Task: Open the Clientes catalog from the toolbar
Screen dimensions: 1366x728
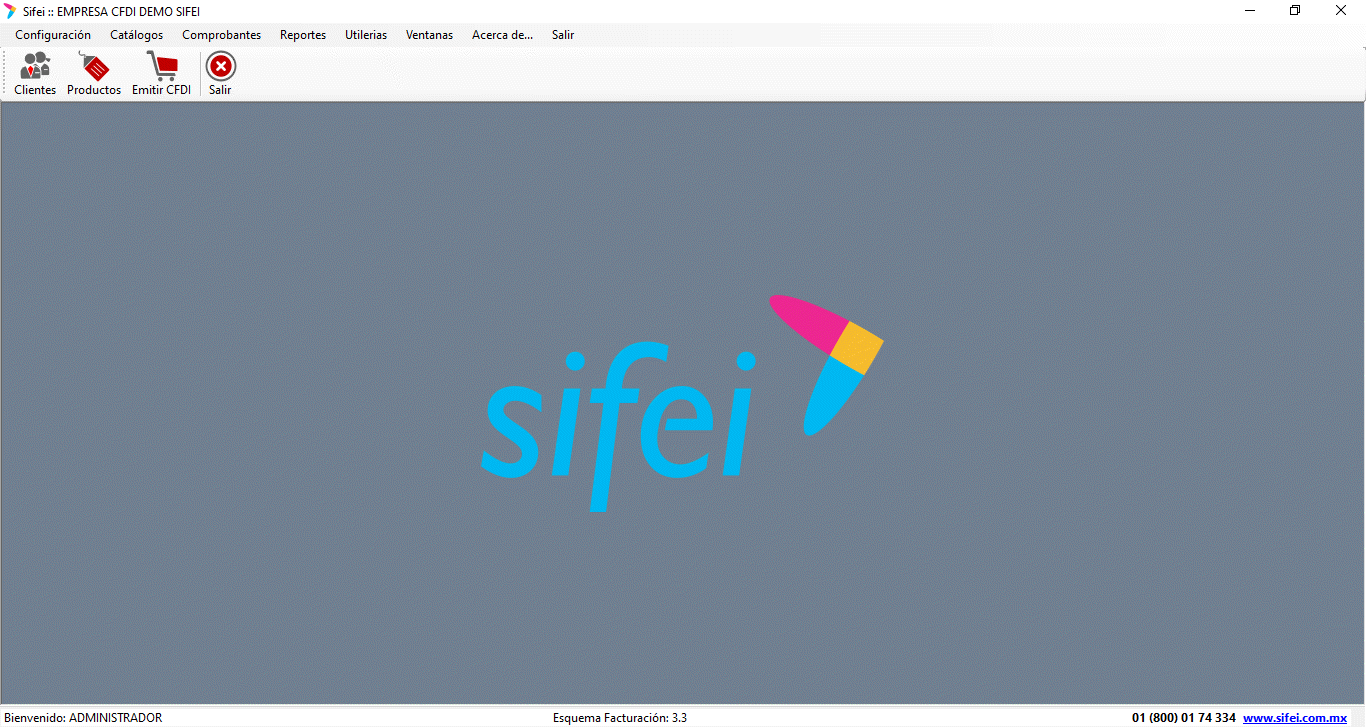Action: coord(35,73)
